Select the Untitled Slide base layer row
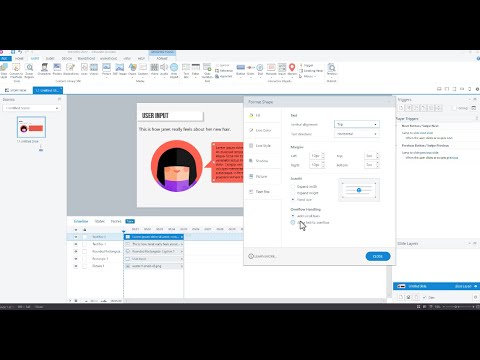The height and width of the screenshot is (360, 480). [436, 286]
